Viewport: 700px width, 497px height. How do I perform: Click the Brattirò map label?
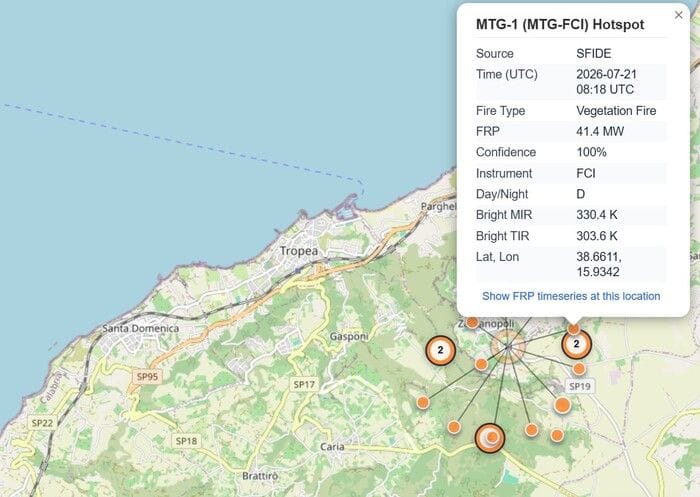click(260, 476)
